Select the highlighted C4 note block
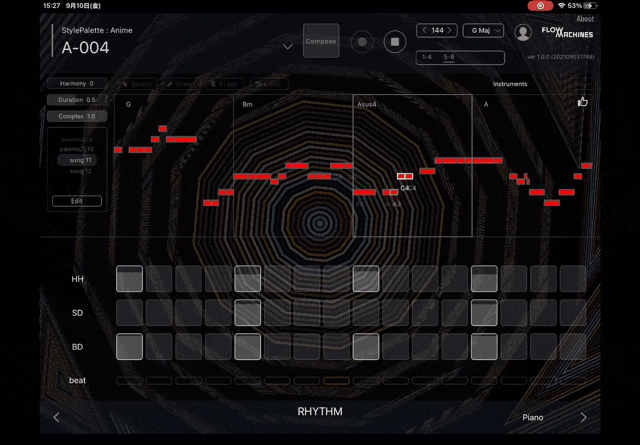640x445 pixels. coord(405,176)
